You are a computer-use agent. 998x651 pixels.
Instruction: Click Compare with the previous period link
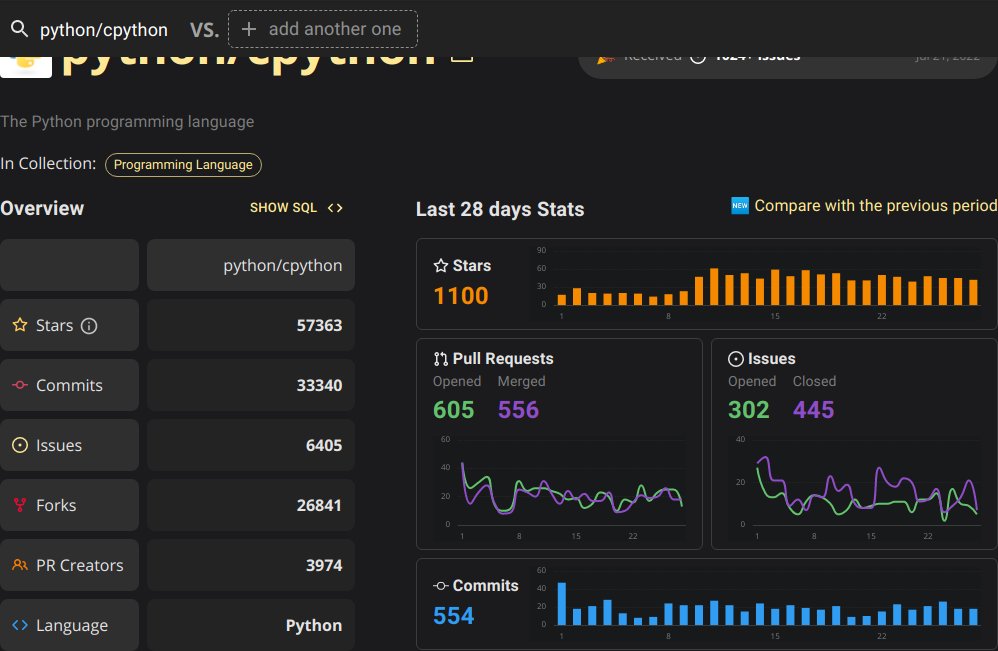pos(875,206)
